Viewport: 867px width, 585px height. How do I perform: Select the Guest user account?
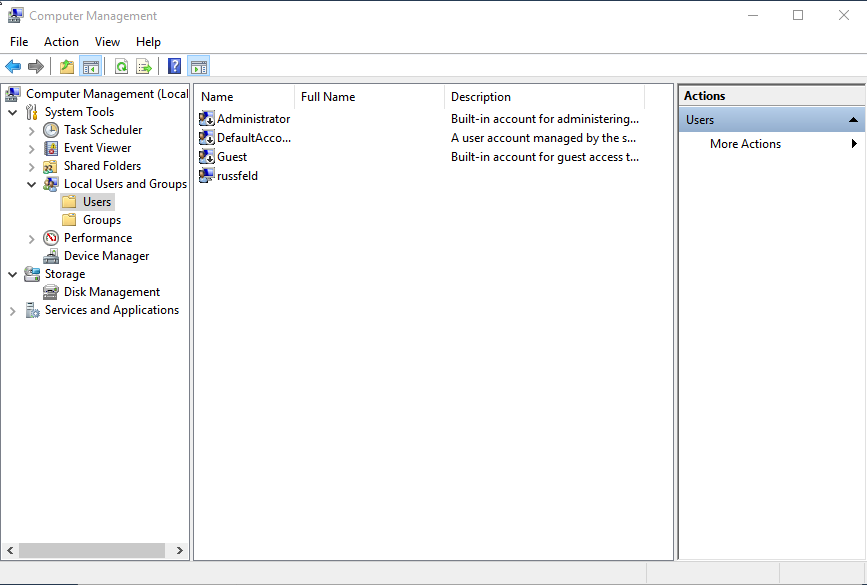[x=232, y=157]
